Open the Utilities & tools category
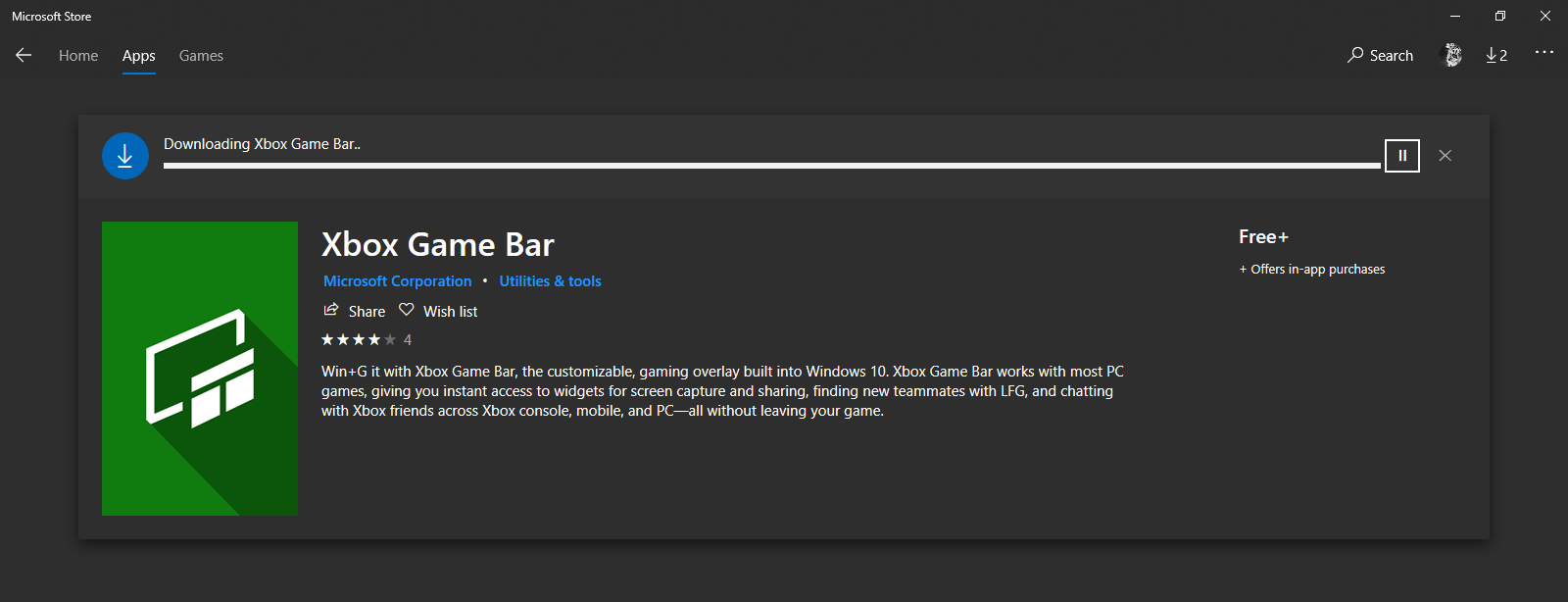 point(550,281)
